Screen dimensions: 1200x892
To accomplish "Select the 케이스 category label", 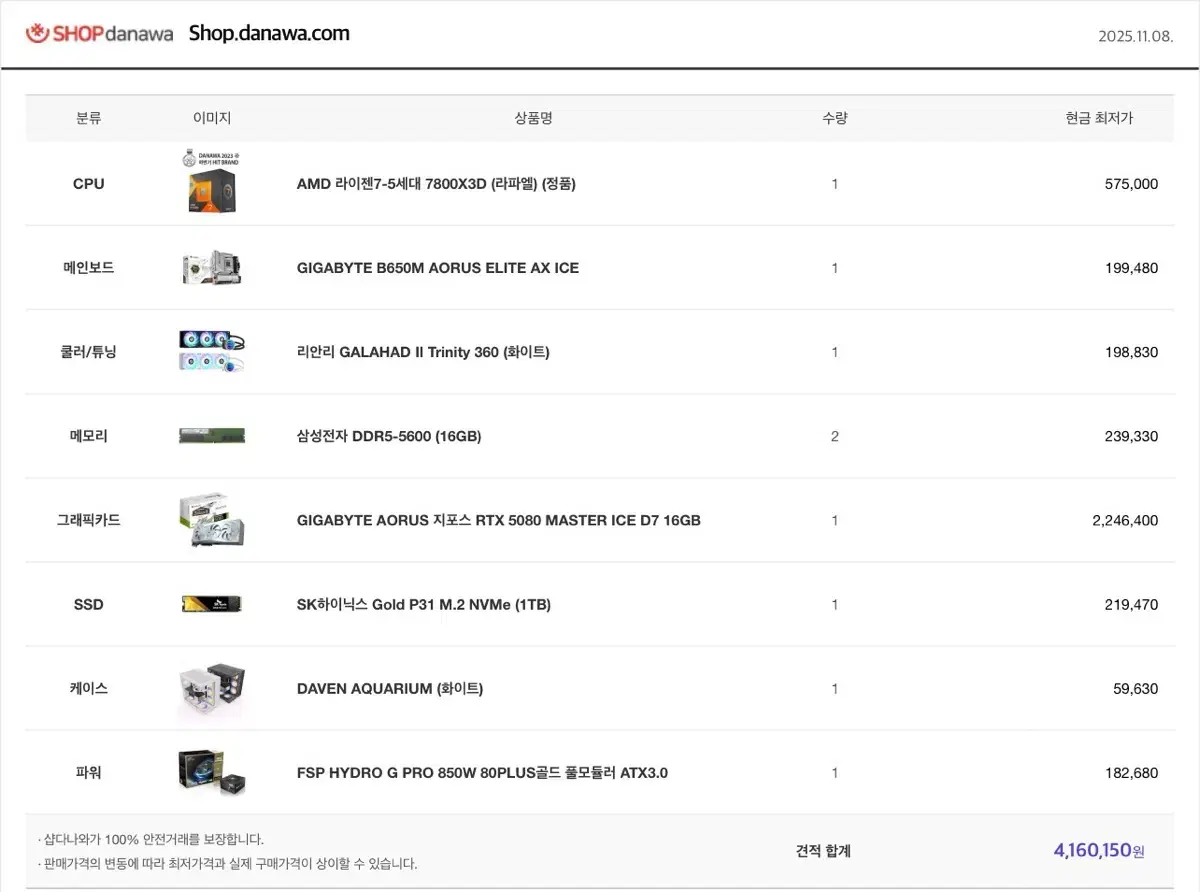I will click(88, 688).
